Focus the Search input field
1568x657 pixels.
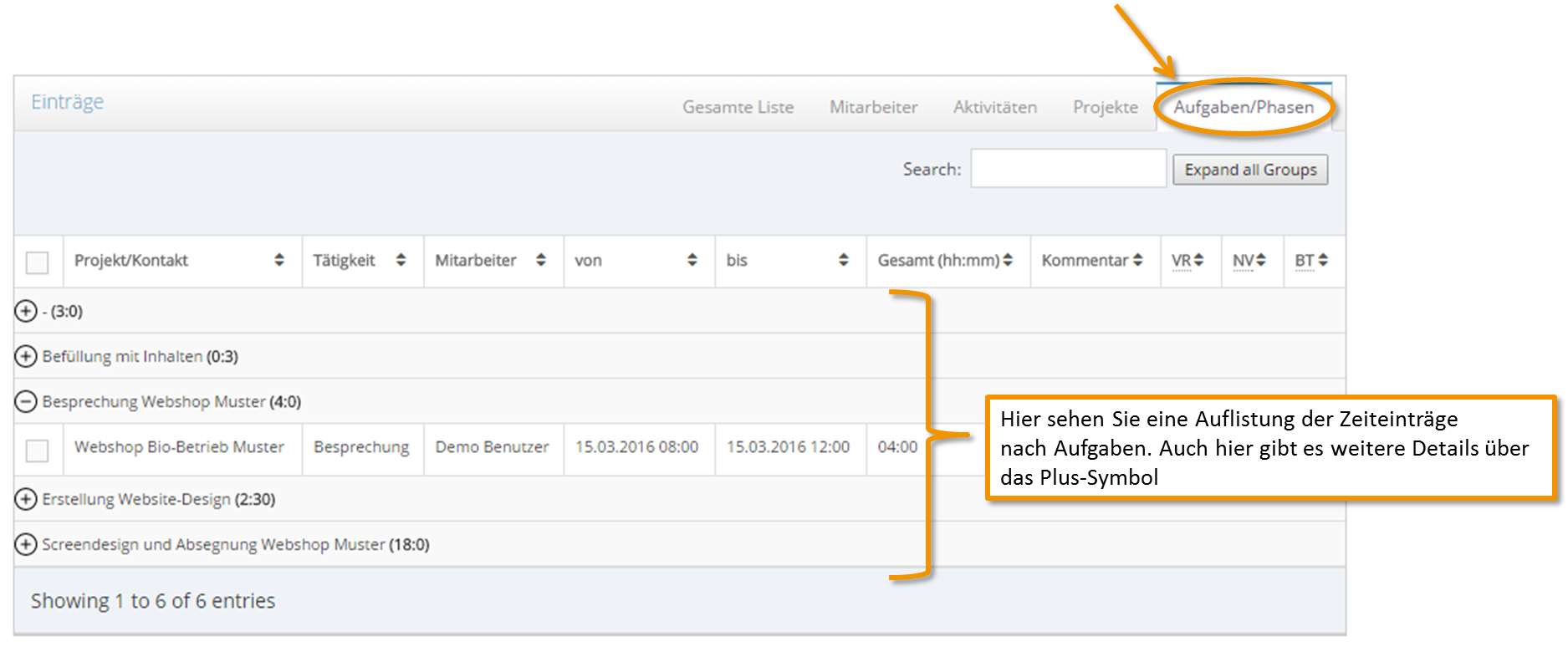tap(1068, 169)
